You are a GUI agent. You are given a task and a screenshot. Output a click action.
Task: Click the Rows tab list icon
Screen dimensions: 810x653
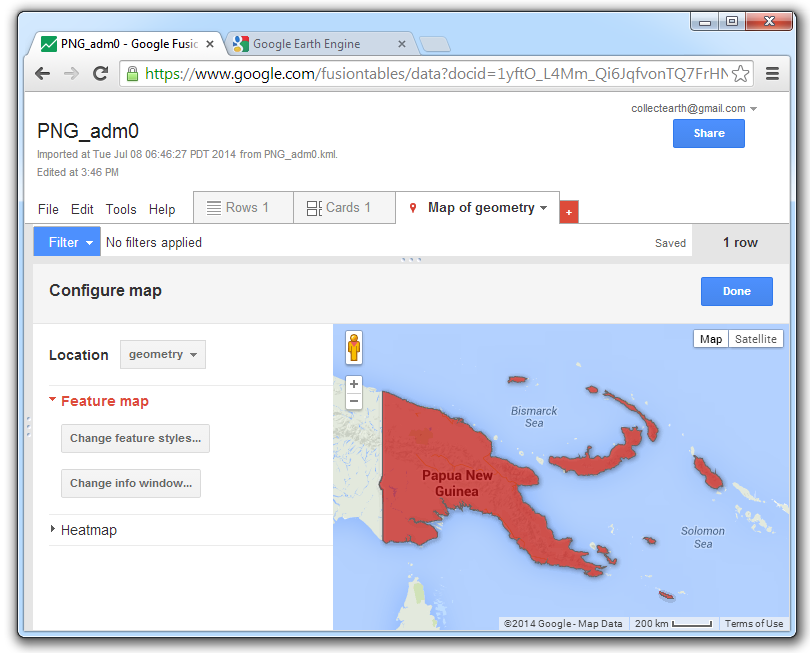pyautogui.click(x=213, y=208)
